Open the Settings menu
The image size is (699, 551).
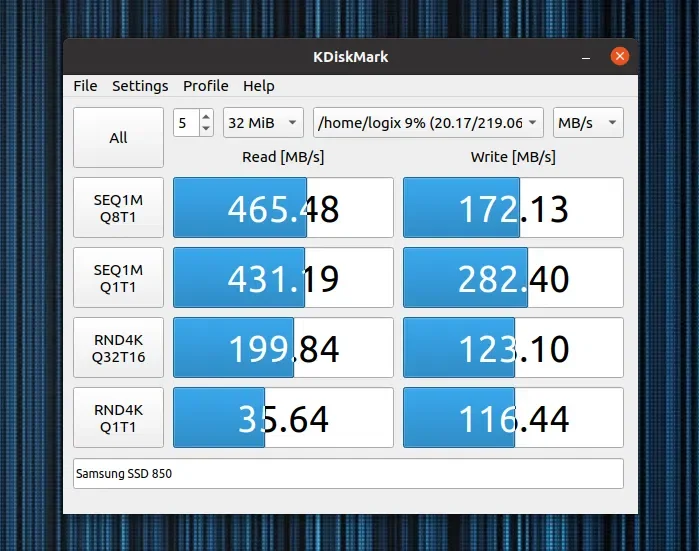(140, 86)
